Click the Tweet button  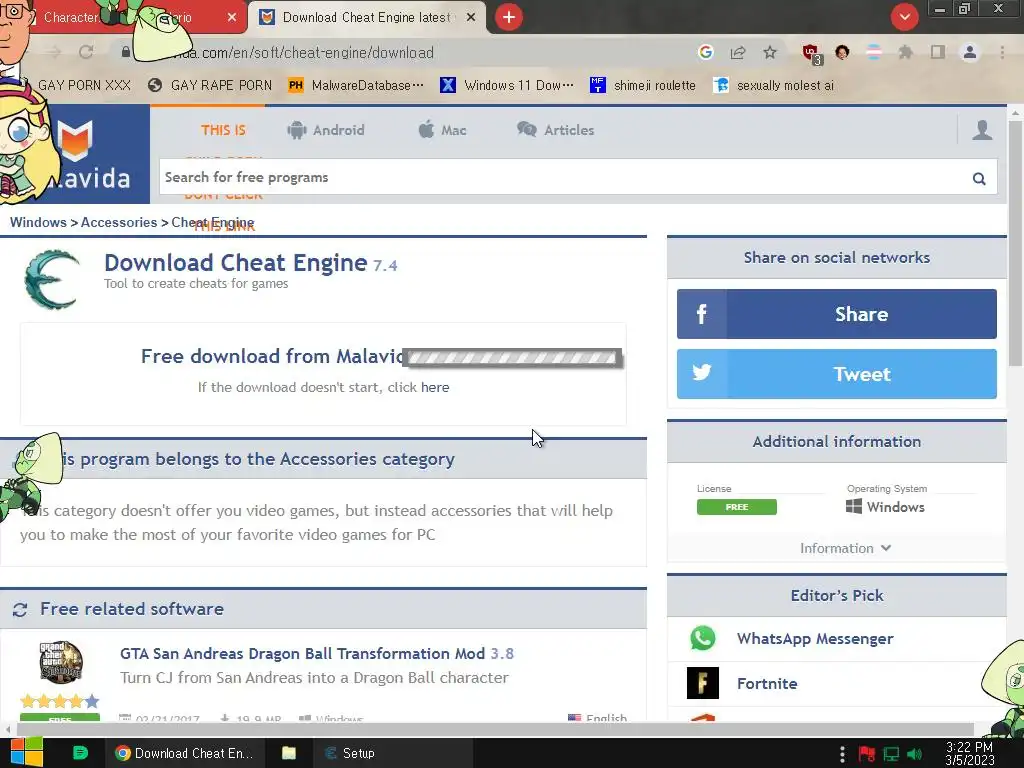pyautogui.click(x=837, y=374)
